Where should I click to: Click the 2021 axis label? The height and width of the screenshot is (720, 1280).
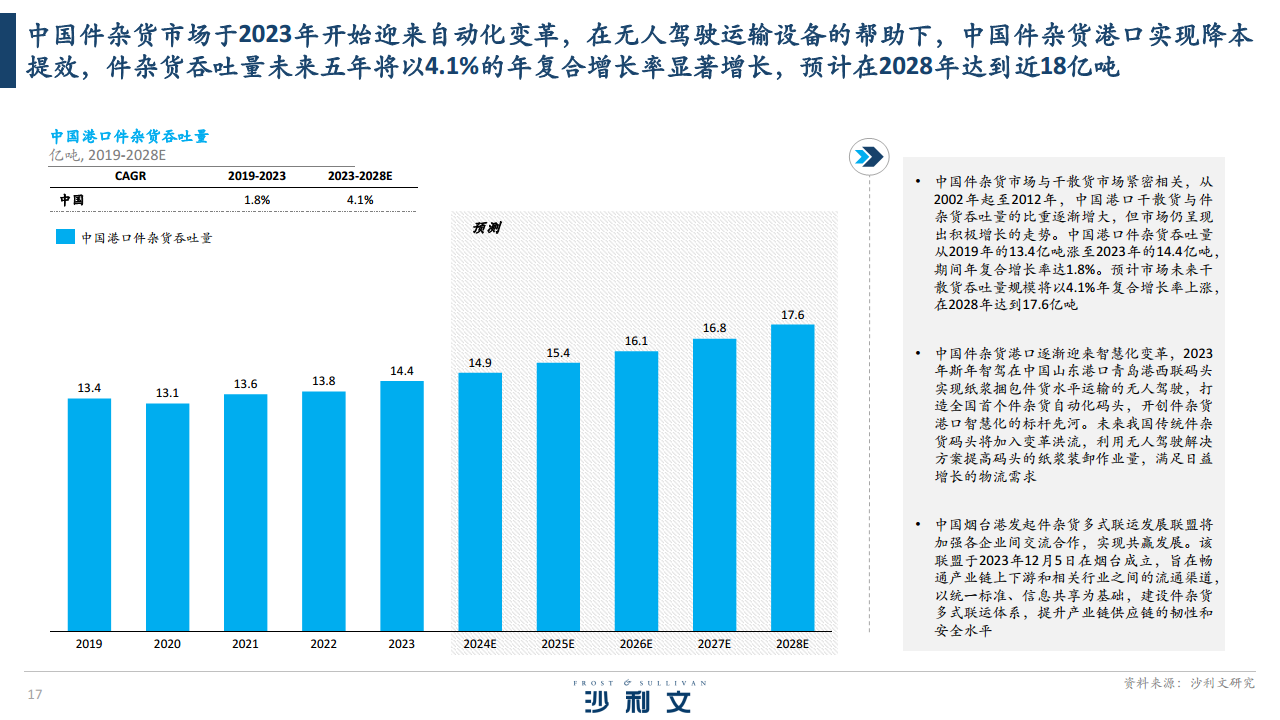[245, 644]
